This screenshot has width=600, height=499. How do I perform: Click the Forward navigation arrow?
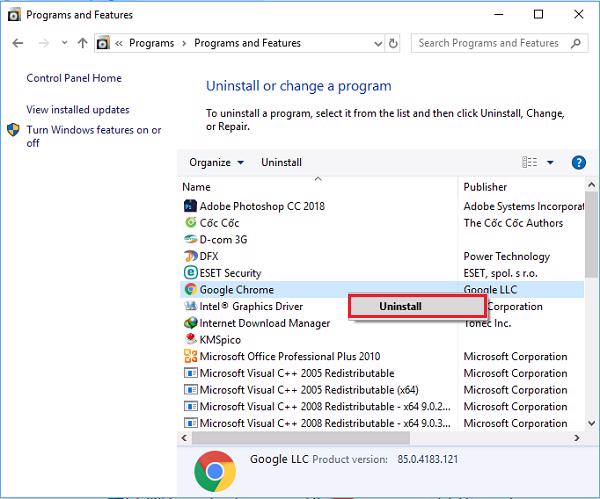(x=44, y=43)
